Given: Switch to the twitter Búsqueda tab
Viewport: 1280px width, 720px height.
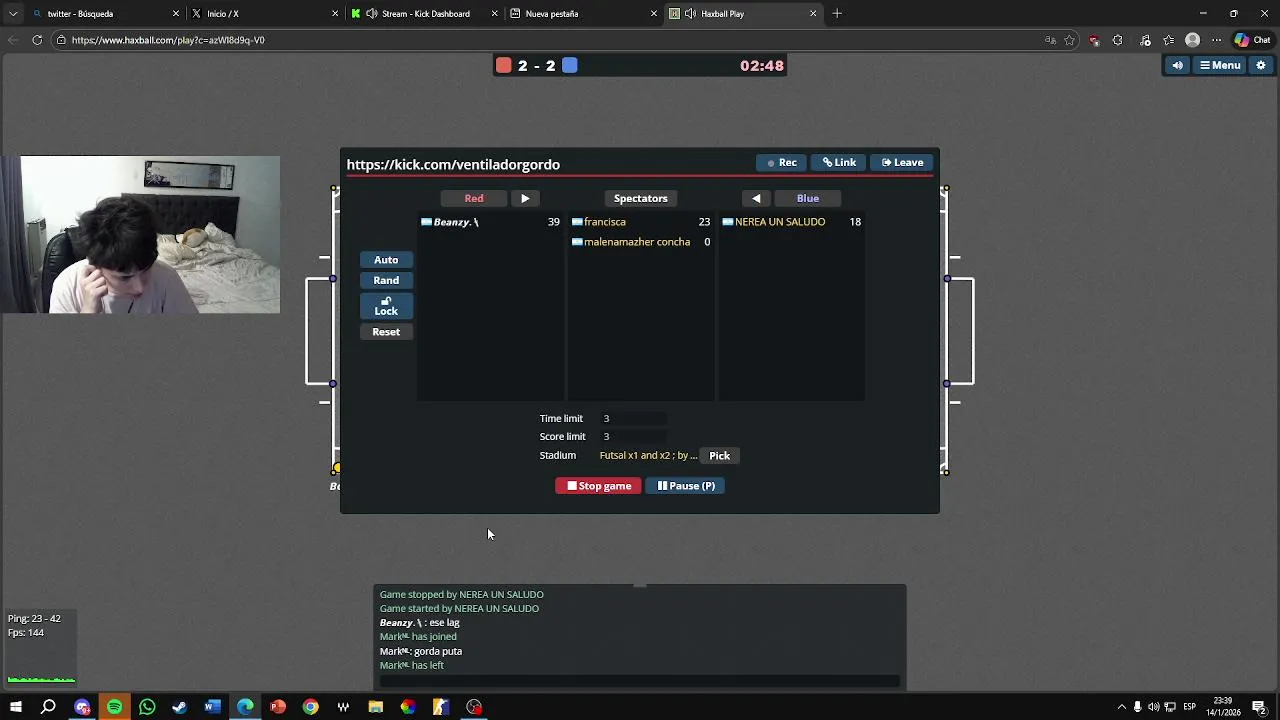Looking at the screenshot, I should click(105, 13).
